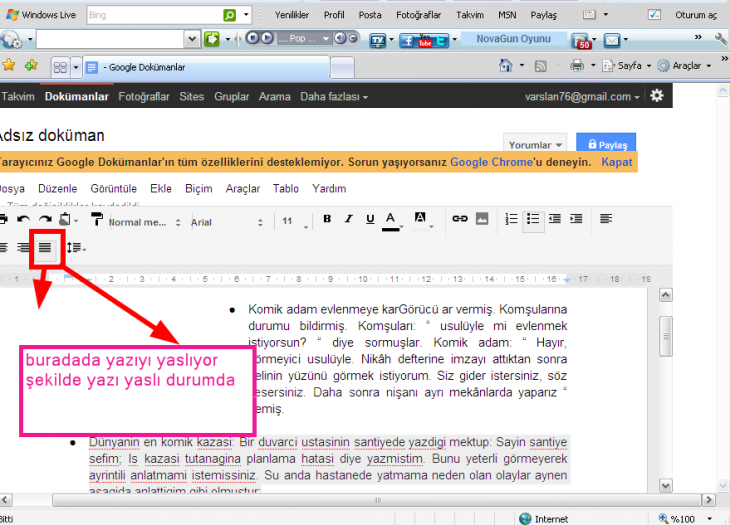Go to the IE home page
This screenshot has height=525, width=730.
(x=505, y=66)
